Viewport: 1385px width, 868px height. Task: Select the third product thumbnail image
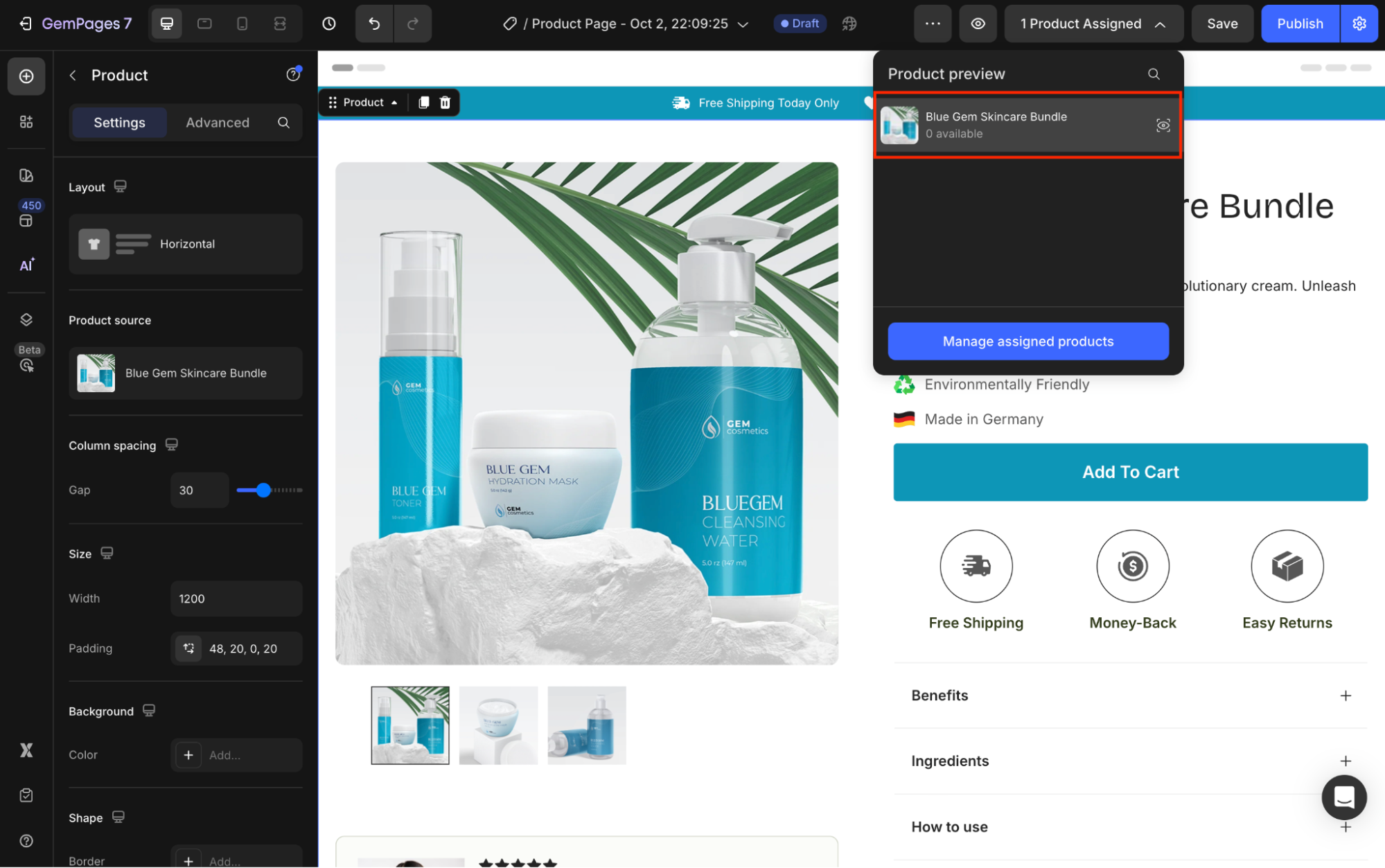pyautogui.click(x=586, y=725)
